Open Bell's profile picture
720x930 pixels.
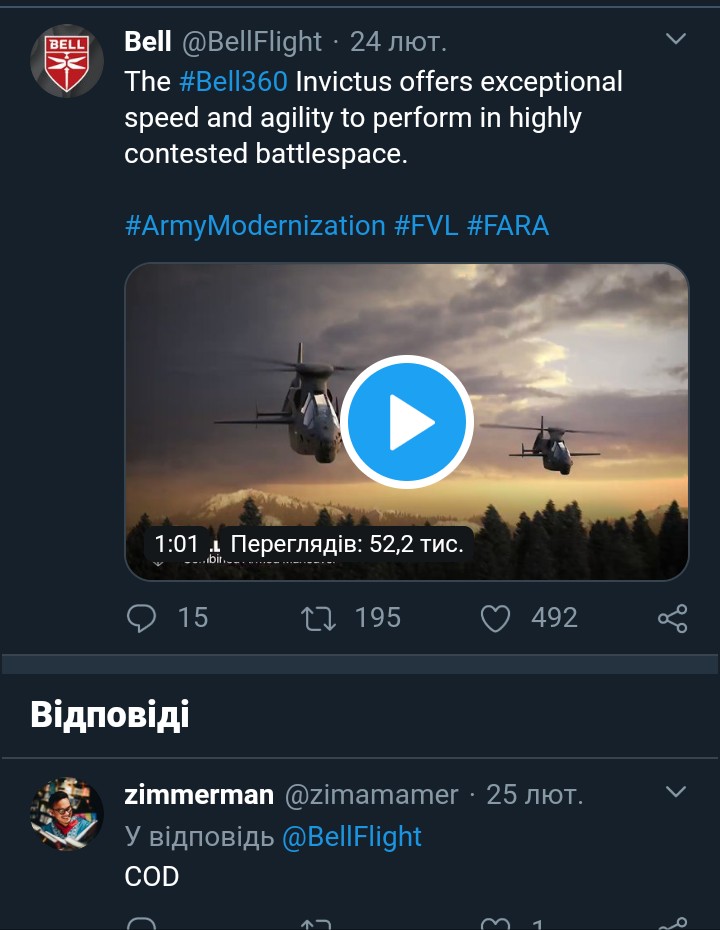pos(67,60)
